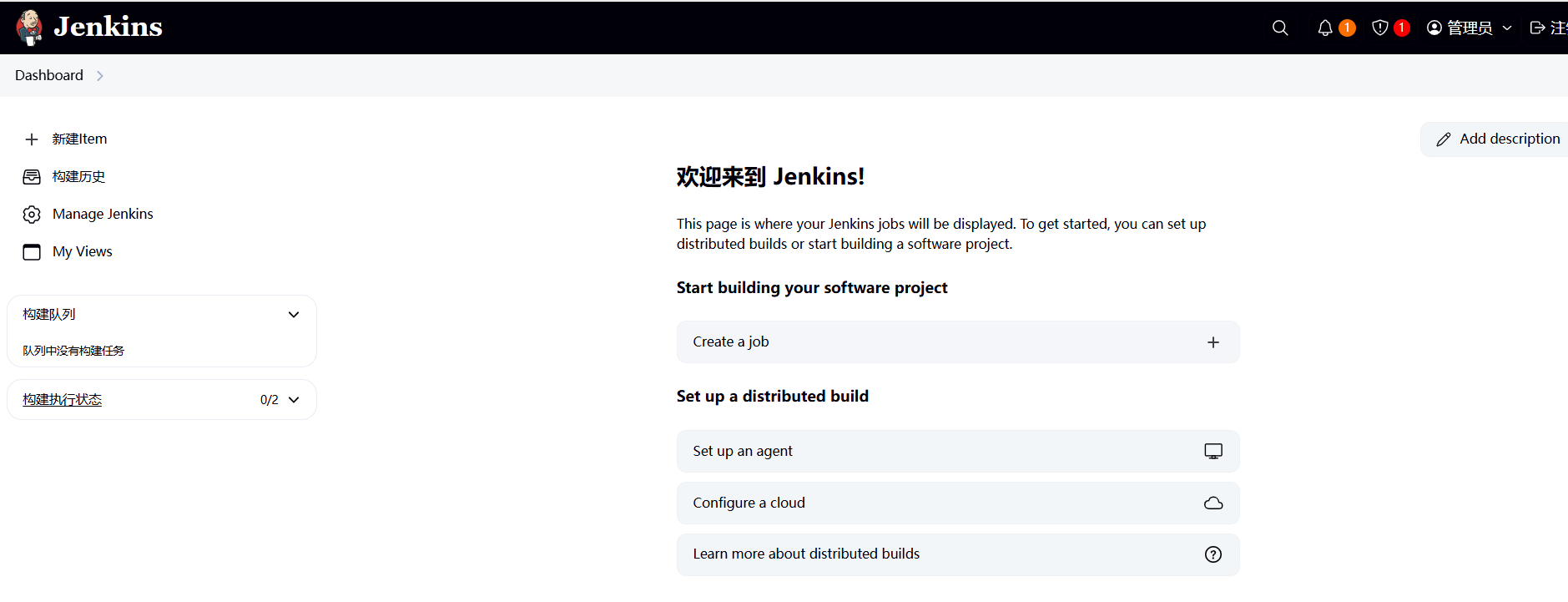This screenshot has width=1568, height=602.
Task: Open Manage Jenkins in the sidebar
Action: 103,214
